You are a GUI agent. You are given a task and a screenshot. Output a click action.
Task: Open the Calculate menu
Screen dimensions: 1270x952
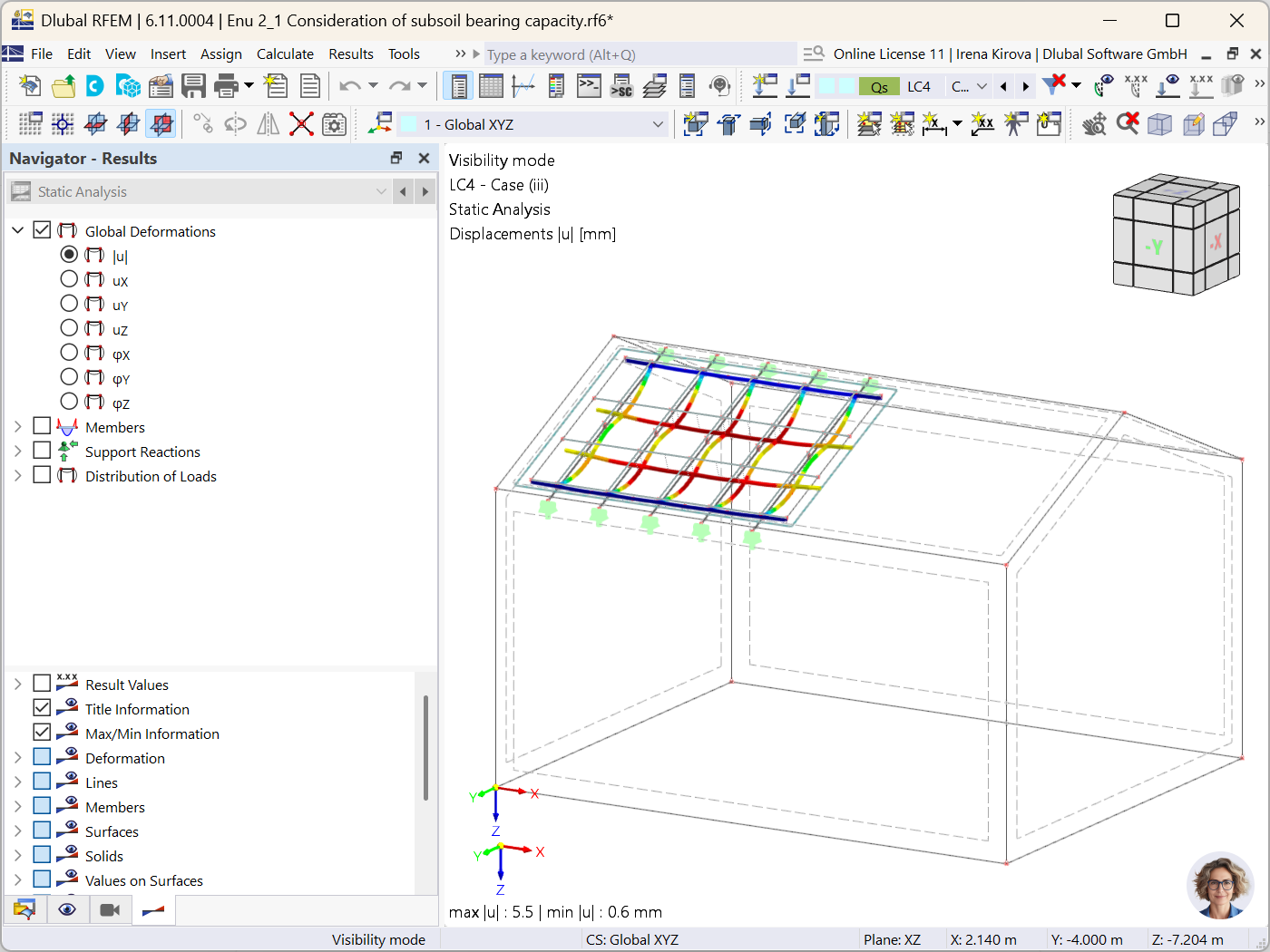[285, 53]
